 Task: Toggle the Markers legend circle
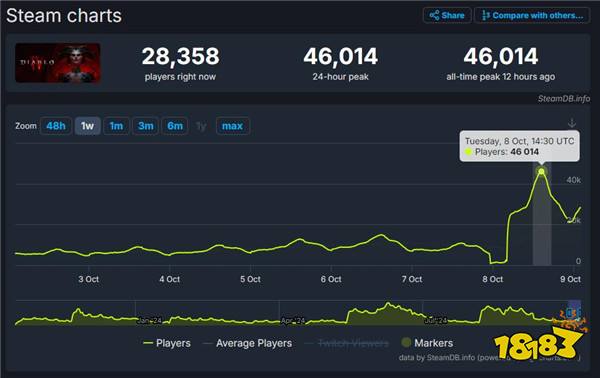pyautogui.click(x=406, y=342)
